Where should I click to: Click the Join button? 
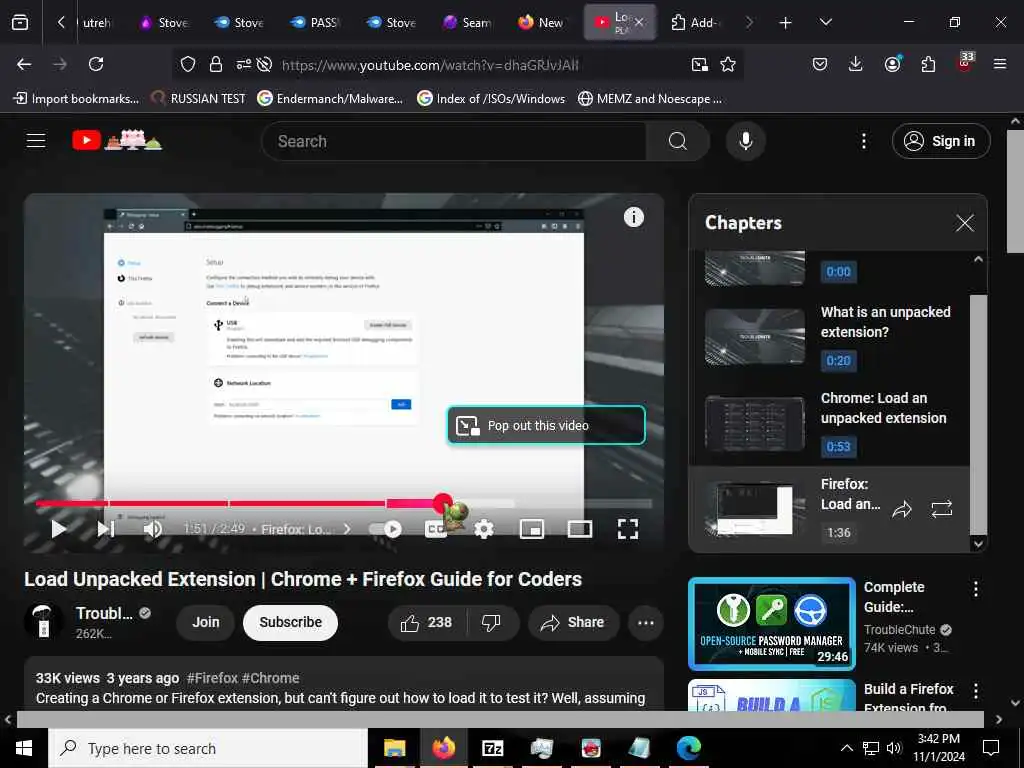206,622
